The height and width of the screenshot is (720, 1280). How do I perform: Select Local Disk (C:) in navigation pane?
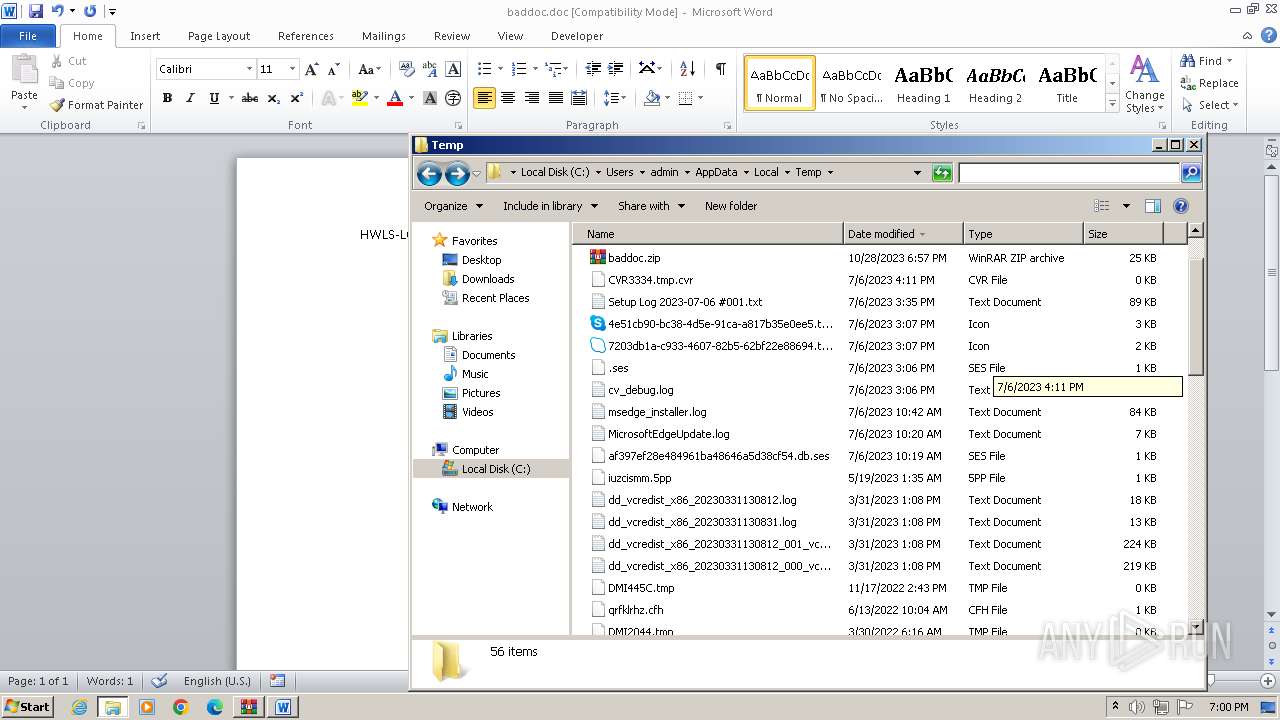click(x=496, y=469)
